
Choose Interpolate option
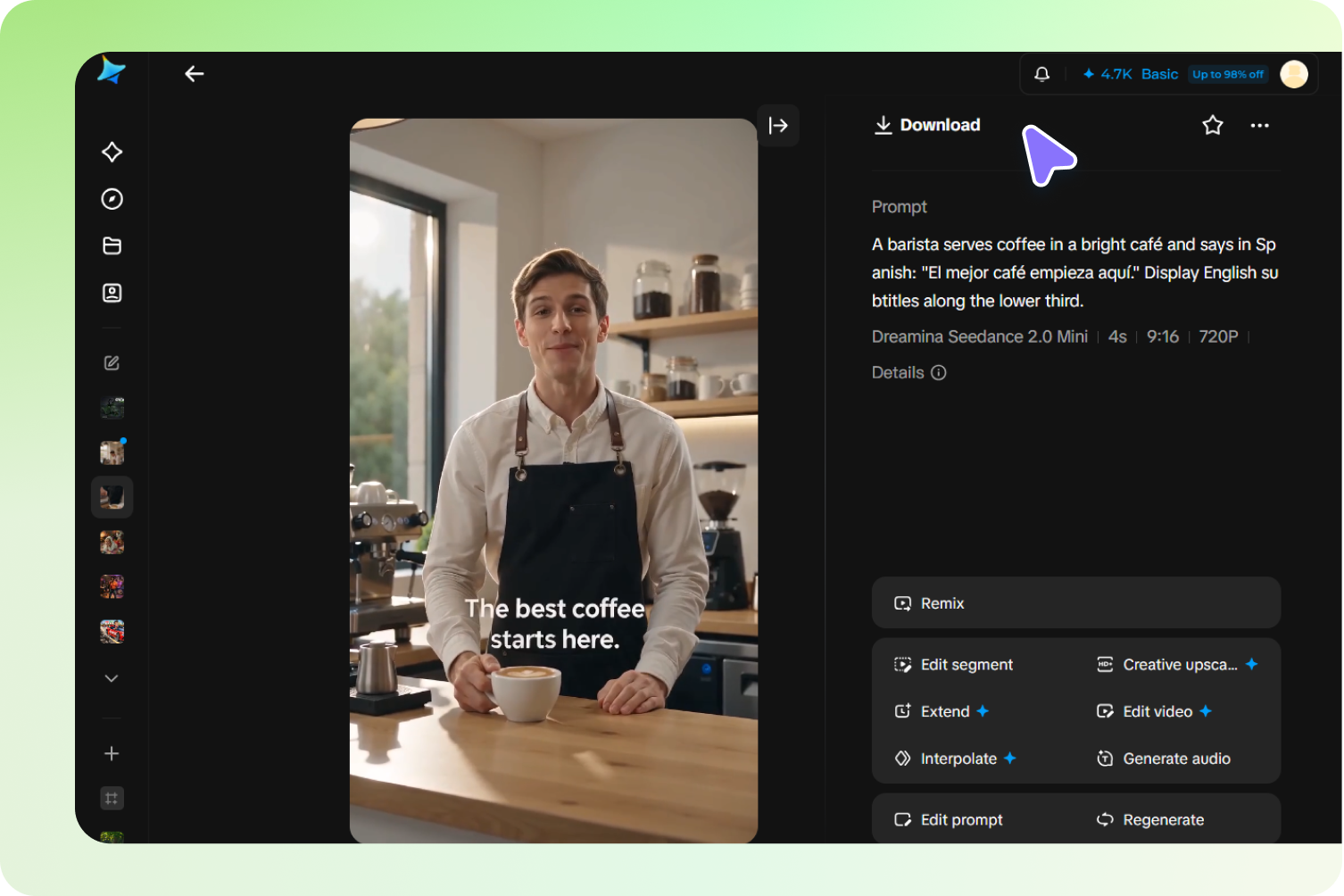955,759
